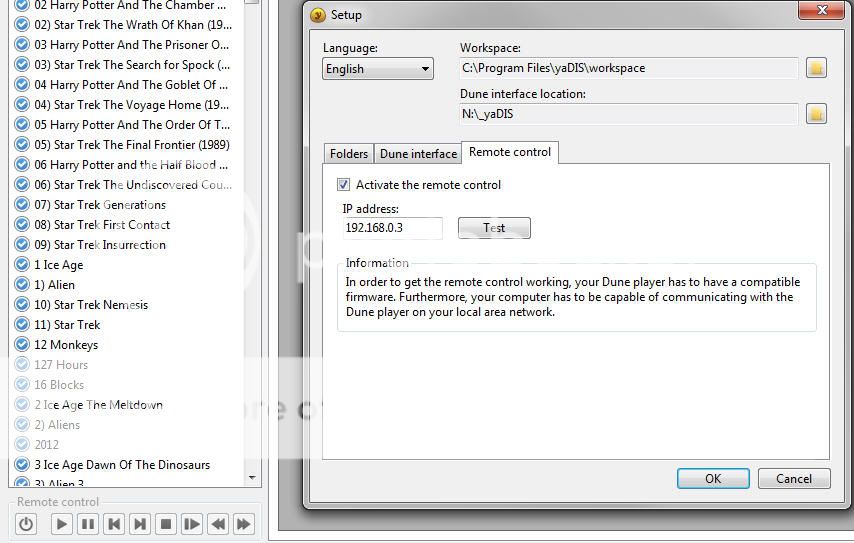Select the Remote control tab
Screen dimensions: 854x543
(x=510, y=152)
